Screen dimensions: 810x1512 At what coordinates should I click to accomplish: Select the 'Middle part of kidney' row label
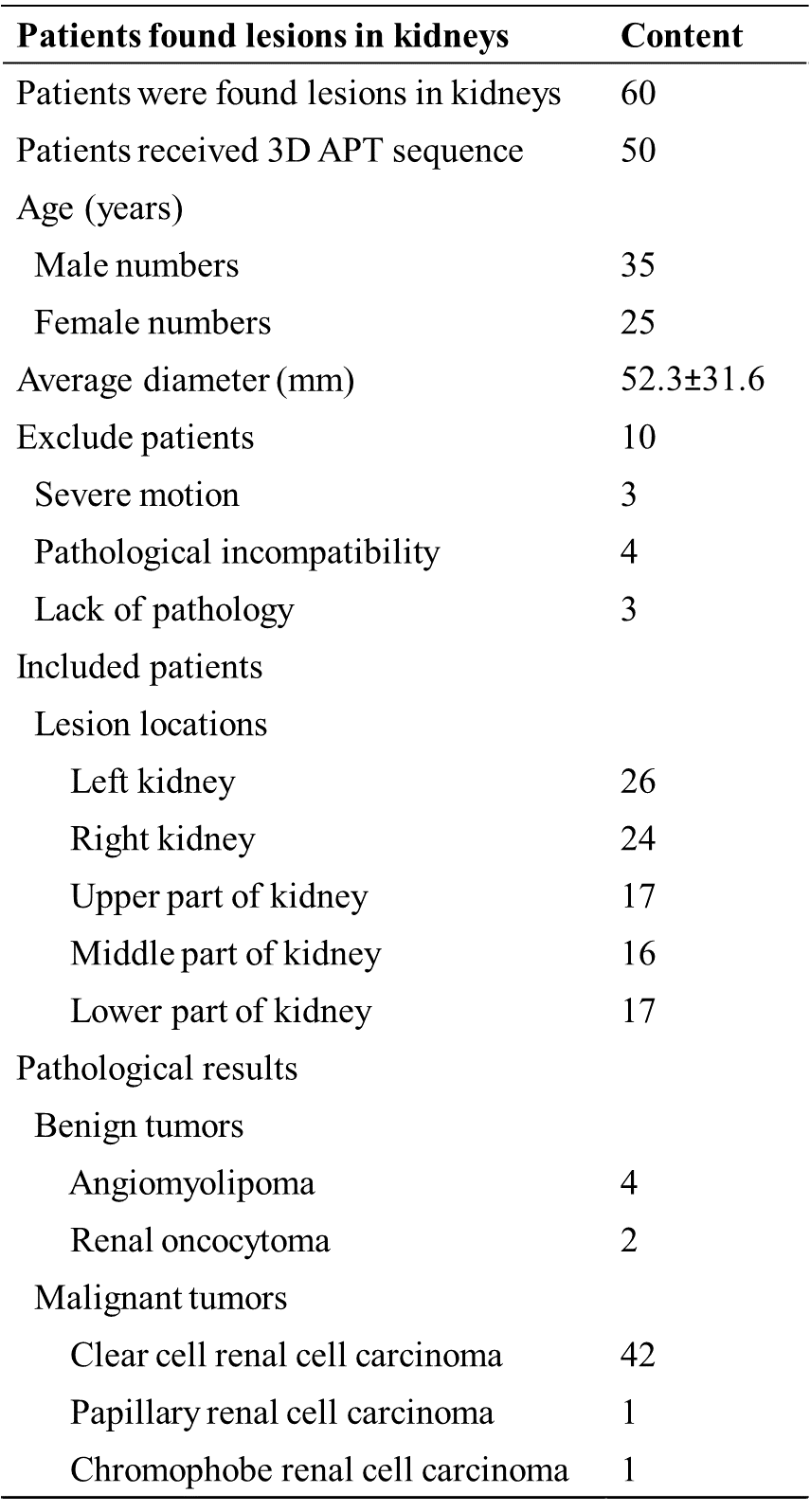[x=225, y=953]
